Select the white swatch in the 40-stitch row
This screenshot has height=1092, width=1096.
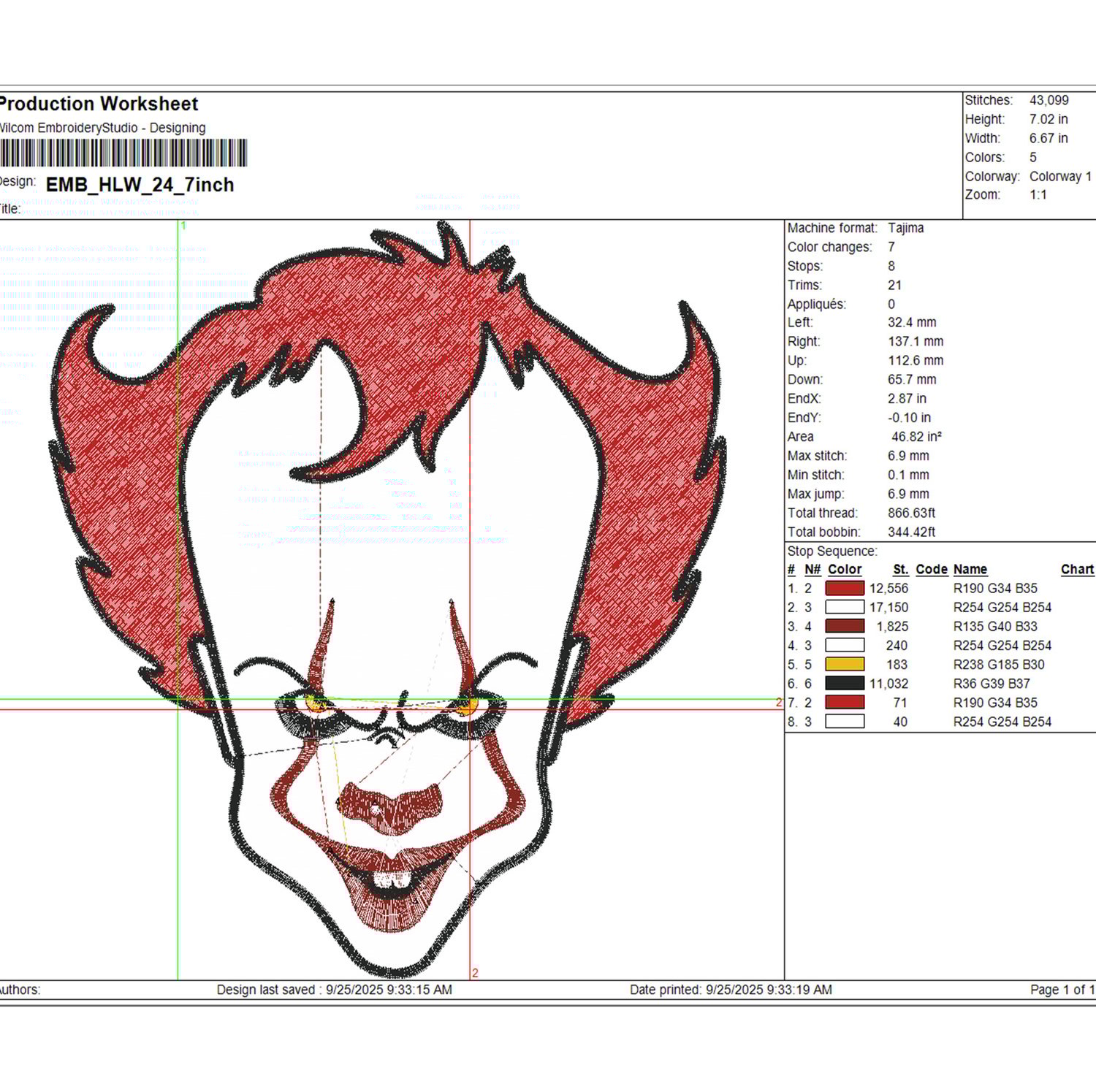coord(845,721)
